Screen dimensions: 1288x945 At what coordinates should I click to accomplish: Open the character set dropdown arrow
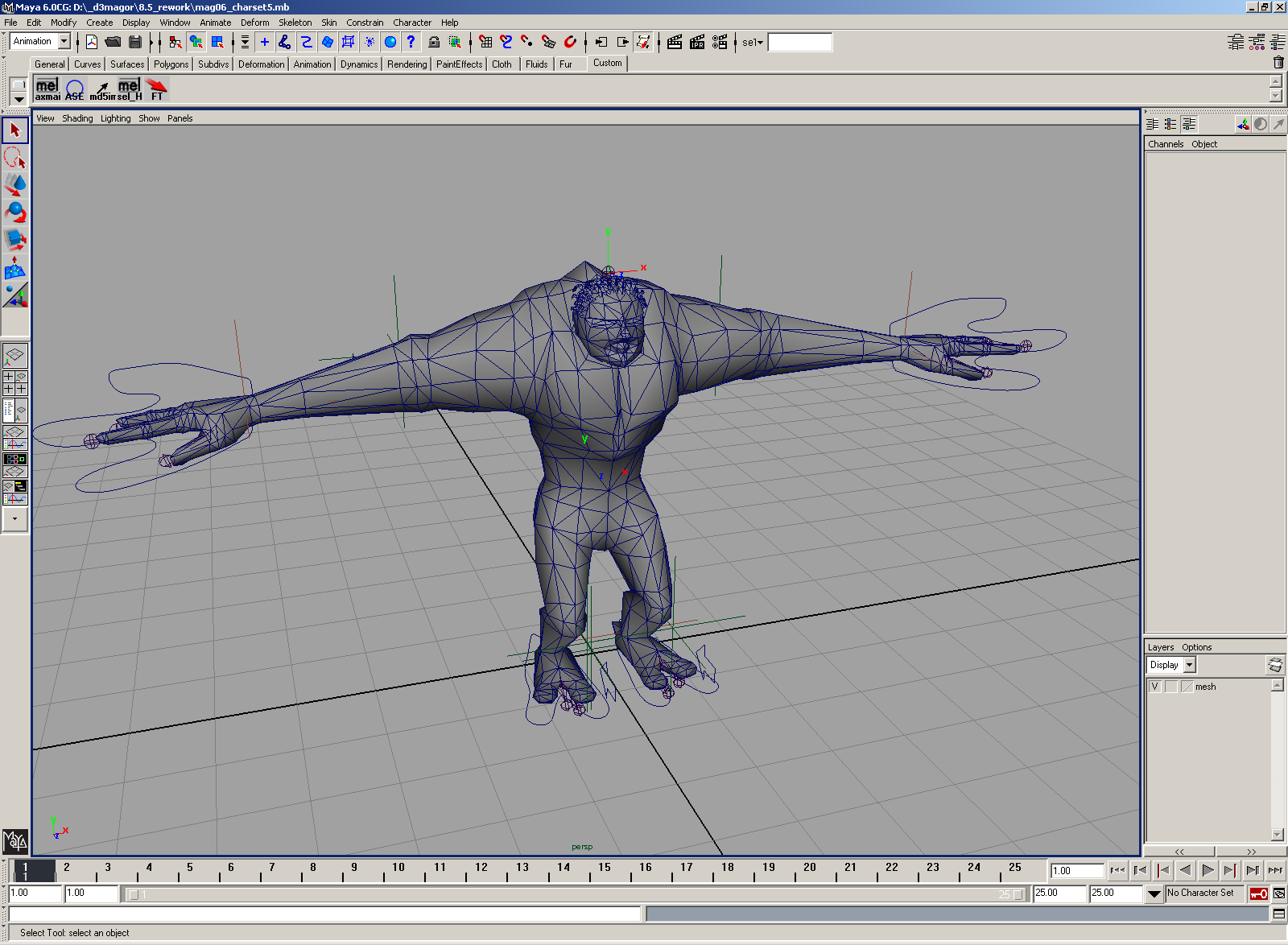pos(1154,893)
